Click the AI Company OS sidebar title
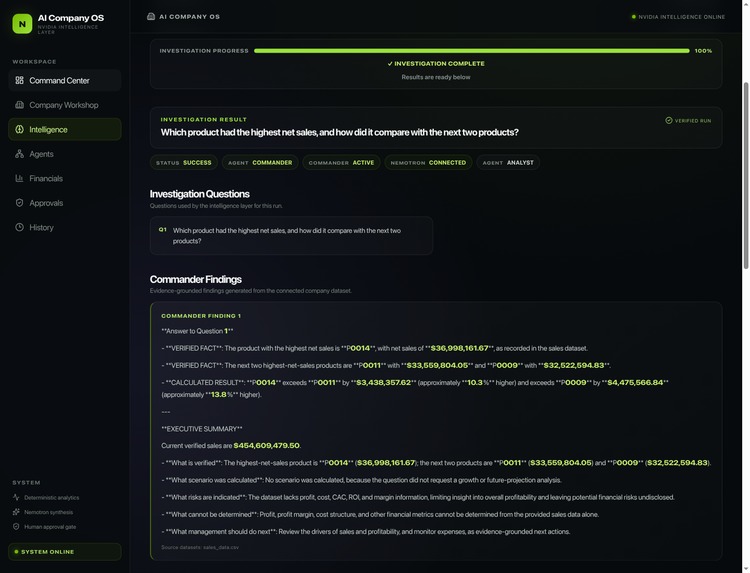Screen dimensions: 750x573 tap(71, 18)
